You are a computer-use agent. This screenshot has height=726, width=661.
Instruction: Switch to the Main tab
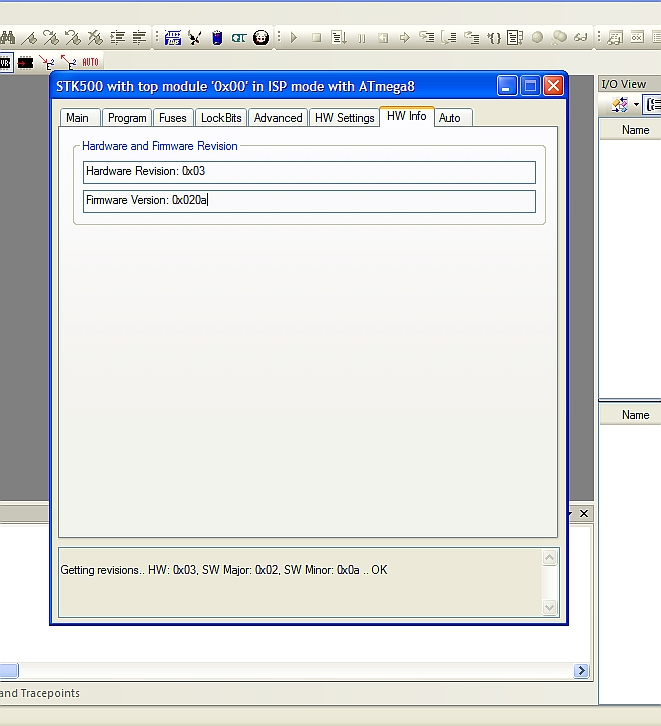click(x=80, y=118)
